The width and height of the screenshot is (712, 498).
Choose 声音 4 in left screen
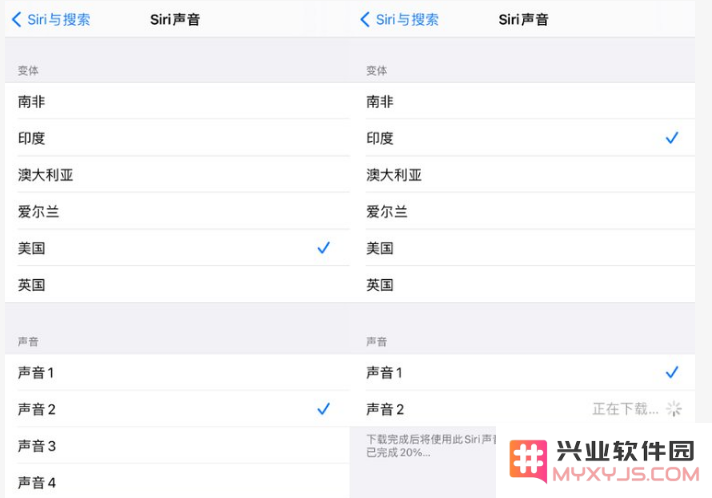[x=177, y=482]
